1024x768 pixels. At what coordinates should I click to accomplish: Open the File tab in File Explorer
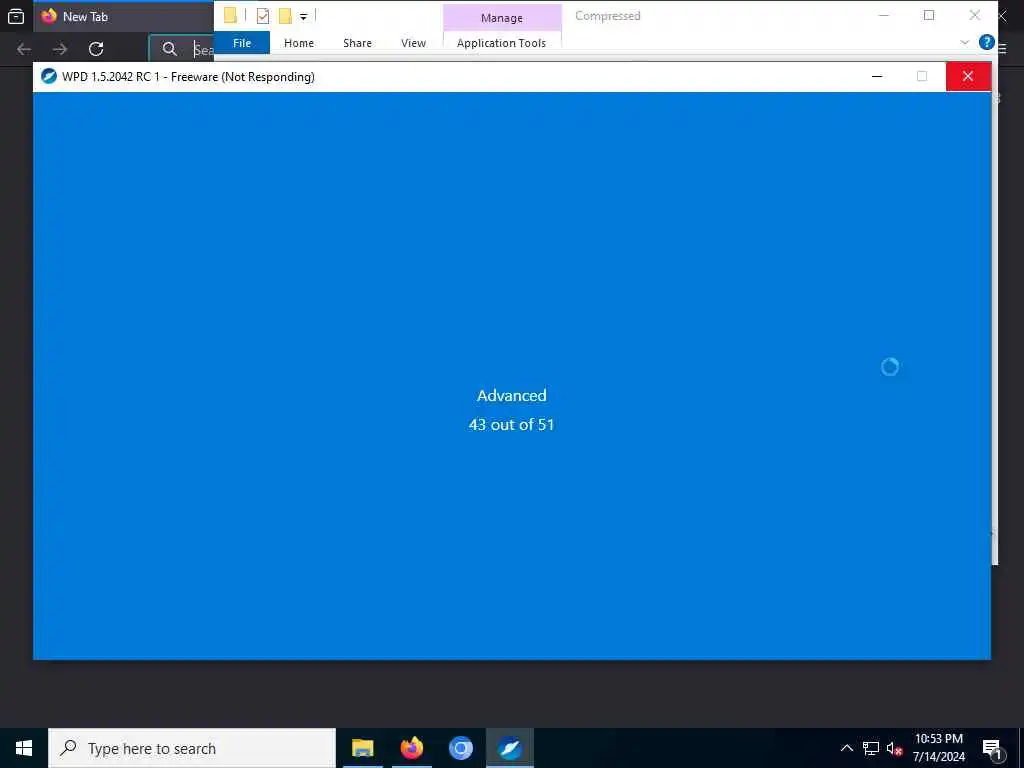pos(242,43)
